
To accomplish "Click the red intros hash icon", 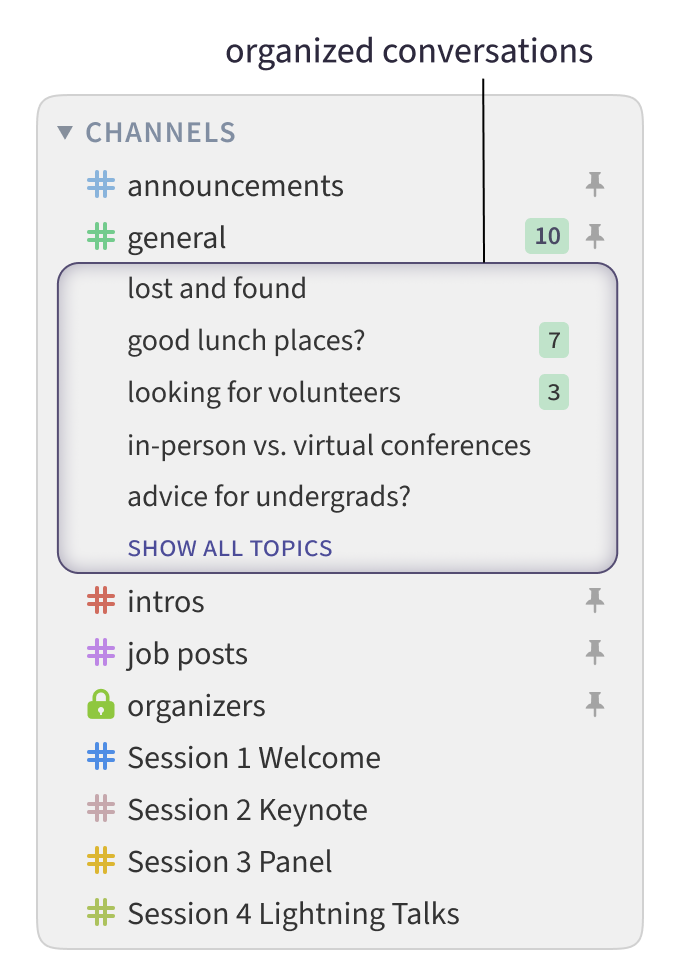I will pyautogui.click(x=101, y=601).
